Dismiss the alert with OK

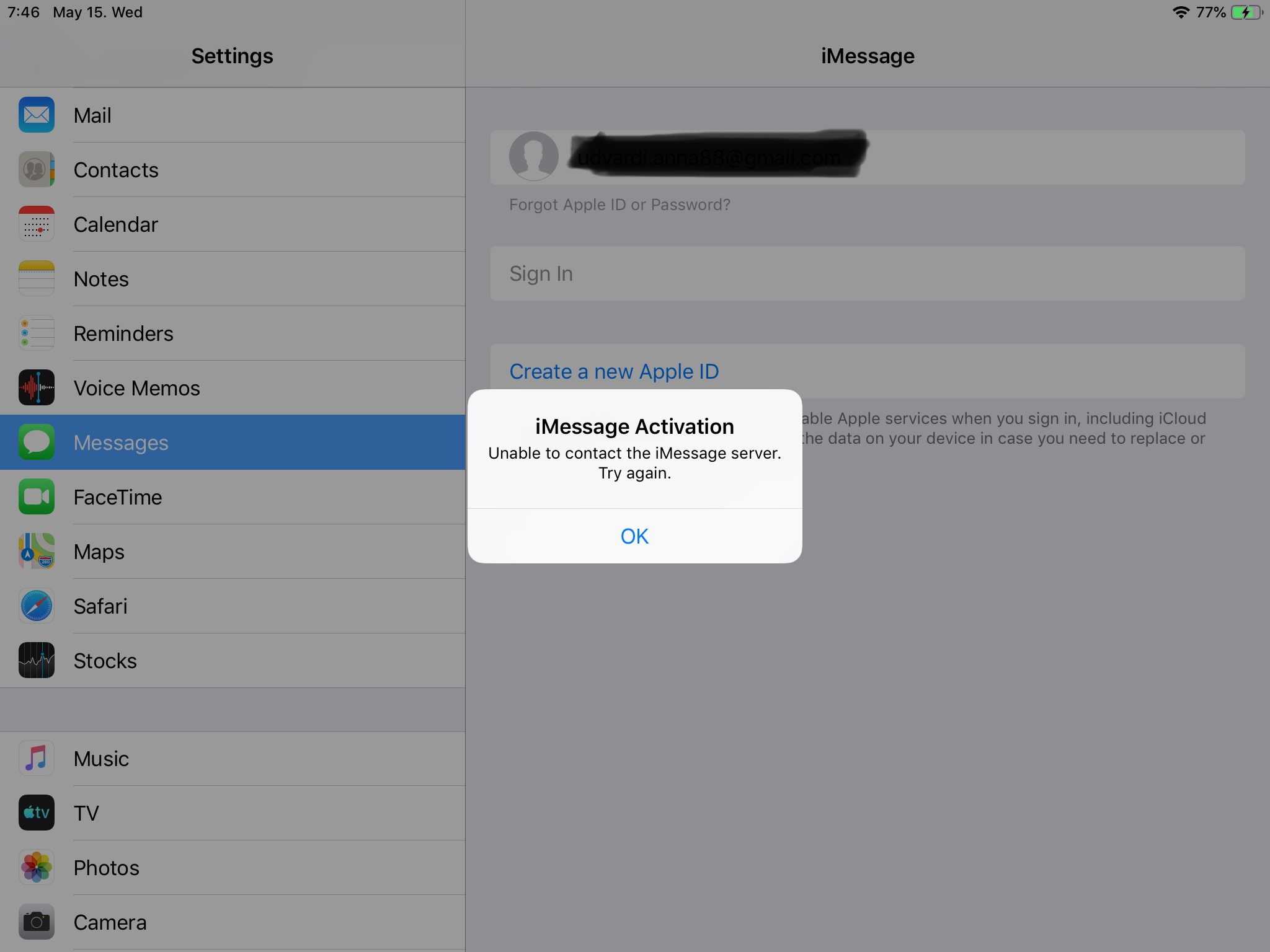click(634, 536)
